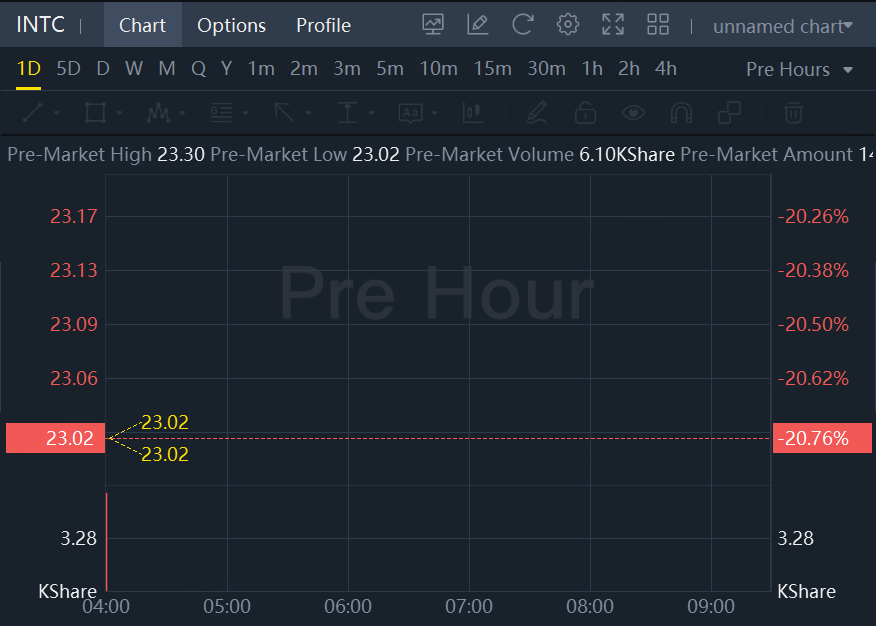Delete drawings with the trash icon
The width and height of the screenshot is (876, 626).
point(793,113)
